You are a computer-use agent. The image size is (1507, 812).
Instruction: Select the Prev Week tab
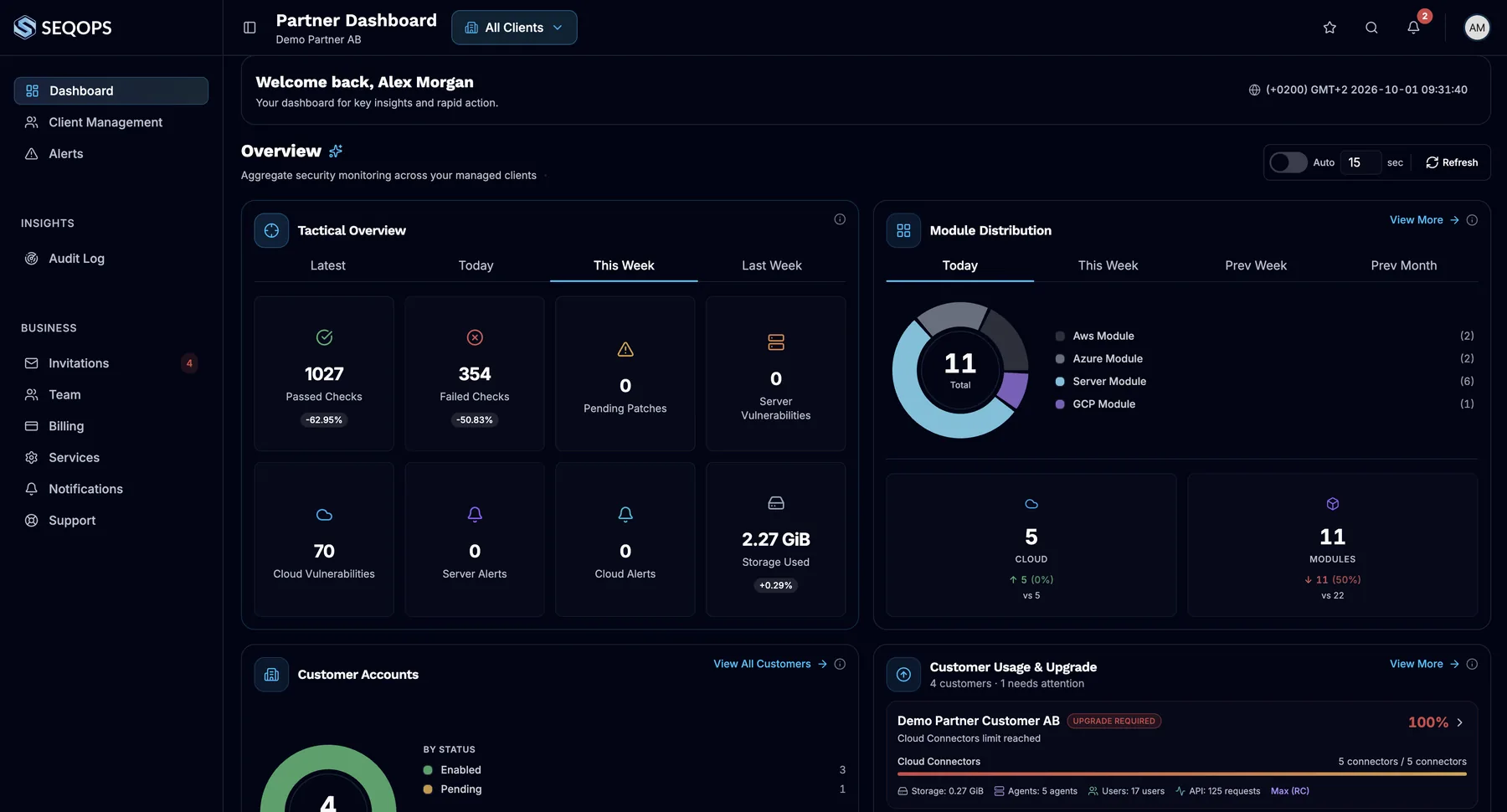click(x=1256, y=265)
